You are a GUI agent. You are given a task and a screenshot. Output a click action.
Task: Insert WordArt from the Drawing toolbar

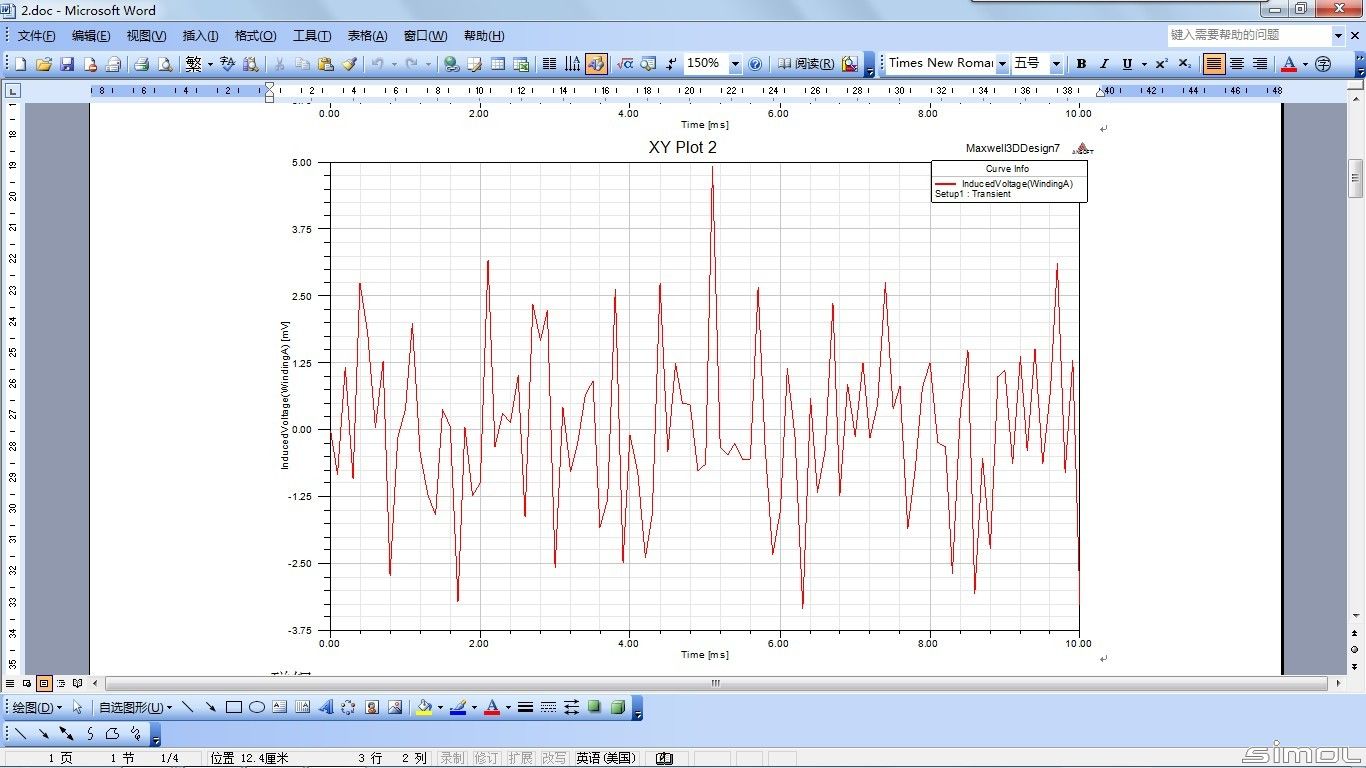(x=325, y=707)
